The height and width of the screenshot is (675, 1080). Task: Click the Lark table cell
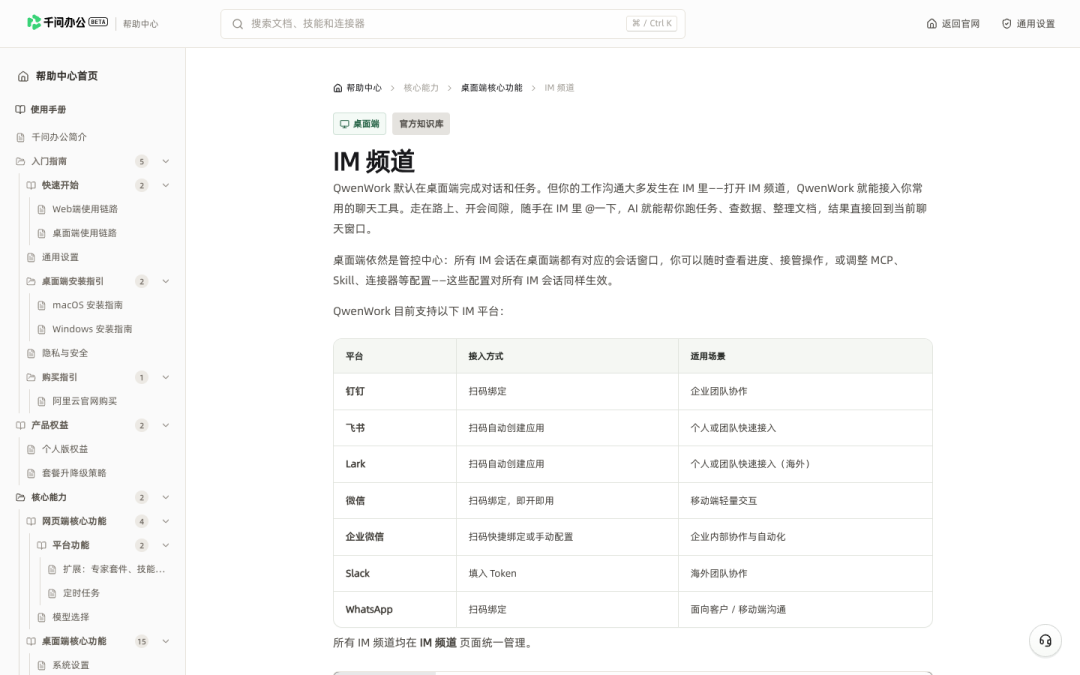click(x=395, y=464)
